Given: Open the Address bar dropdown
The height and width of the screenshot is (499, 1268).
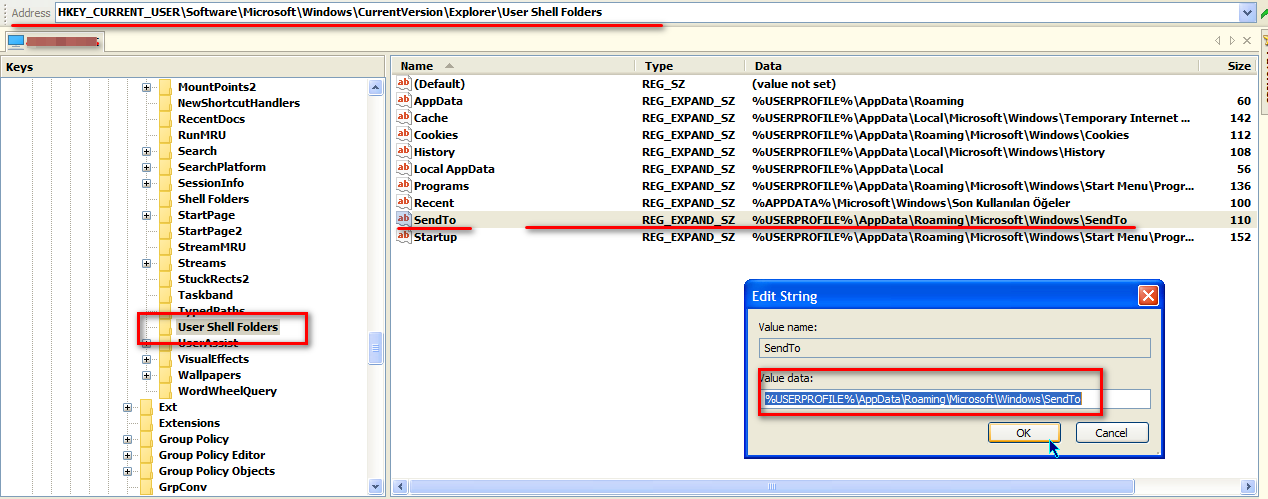Looking at the screenshot, I should (x=1247, y=12).
